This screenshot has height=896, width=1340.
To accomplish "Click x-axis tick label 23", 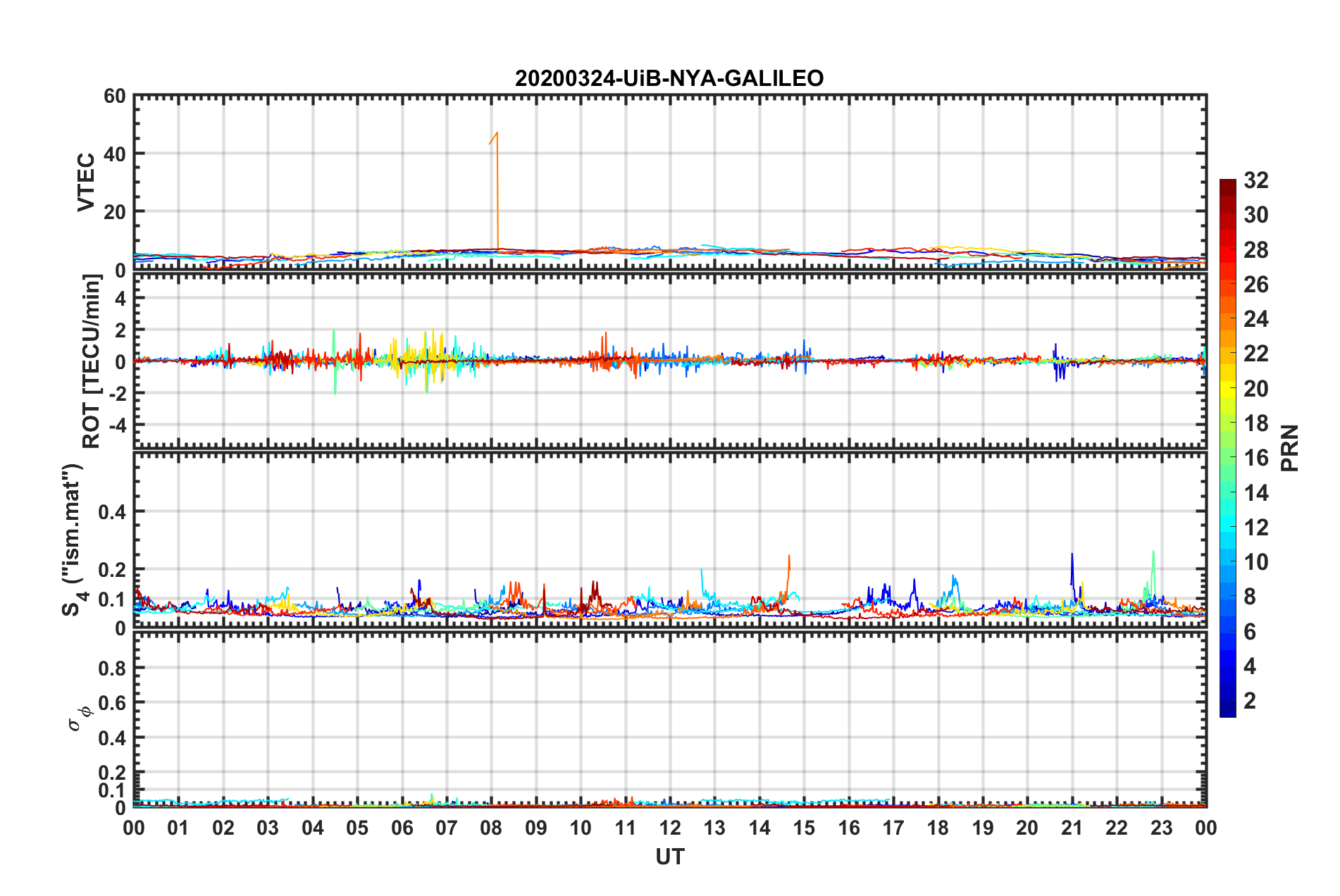I will tap(1161, 828).
